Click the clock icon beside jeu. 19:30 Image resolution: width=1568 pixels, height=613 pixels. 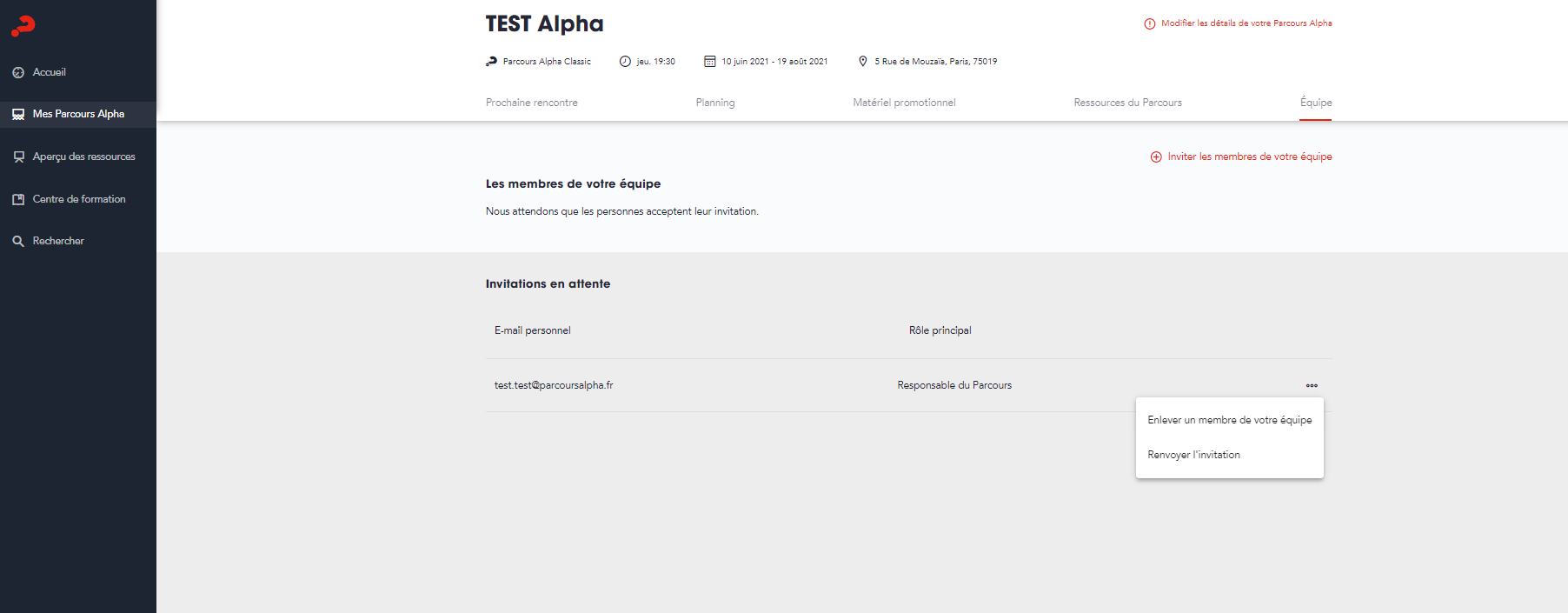tap(625, 62)
